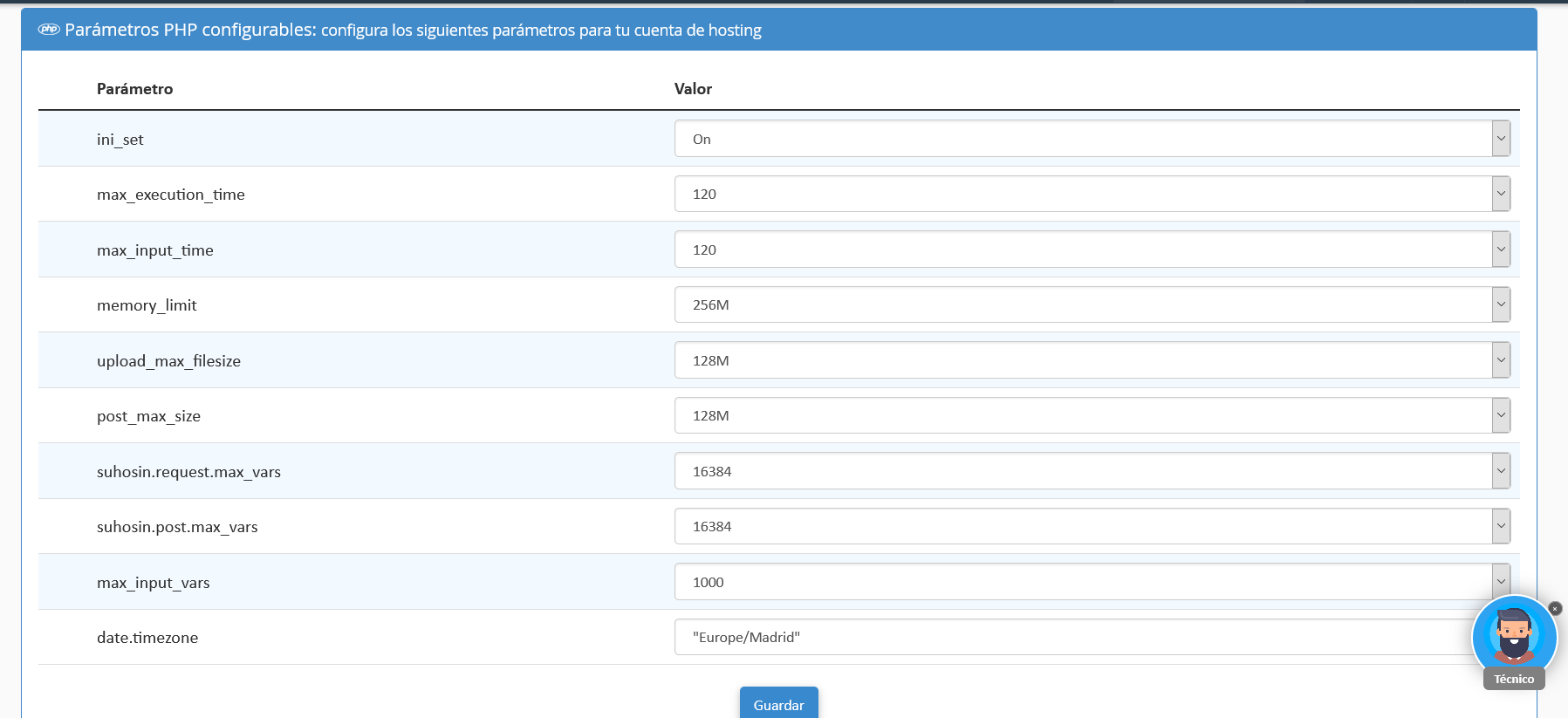
Task: Click the upload_max_filesize label
Action: [168, 361]
